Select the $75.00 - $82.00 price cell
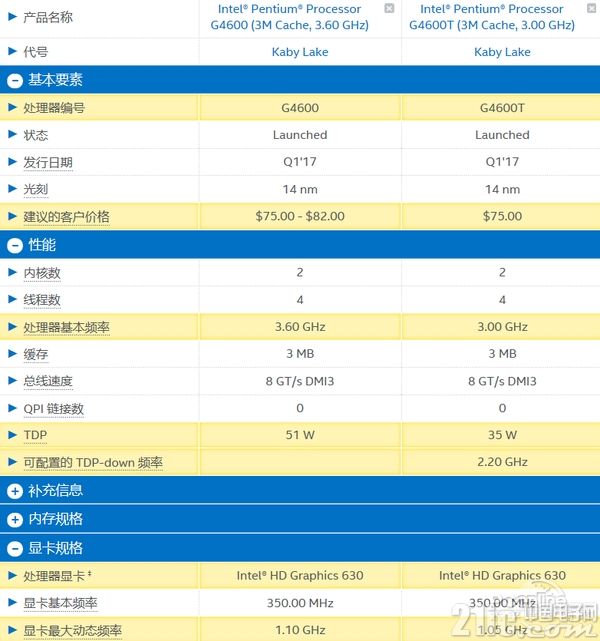Screen dimensions: 600x641 coord(300,216)
